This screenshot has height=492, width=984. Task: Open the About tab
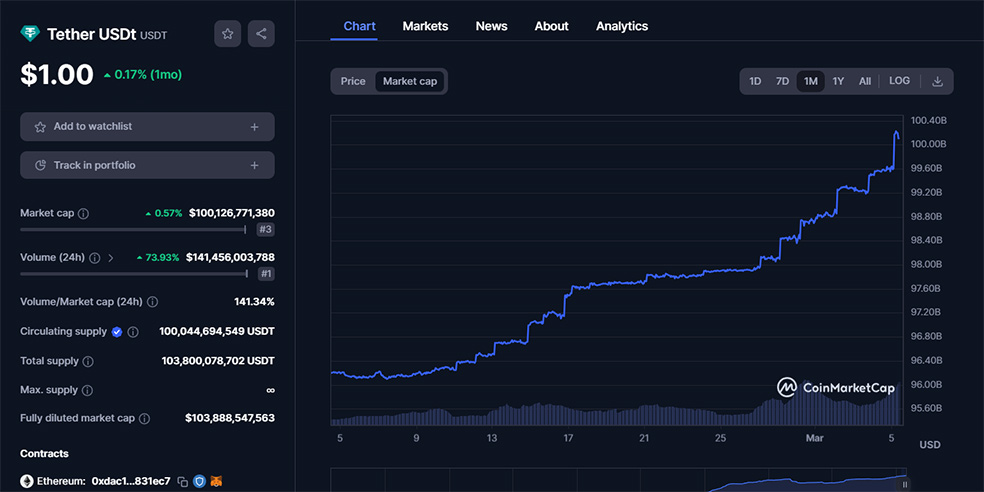point(552,26)
